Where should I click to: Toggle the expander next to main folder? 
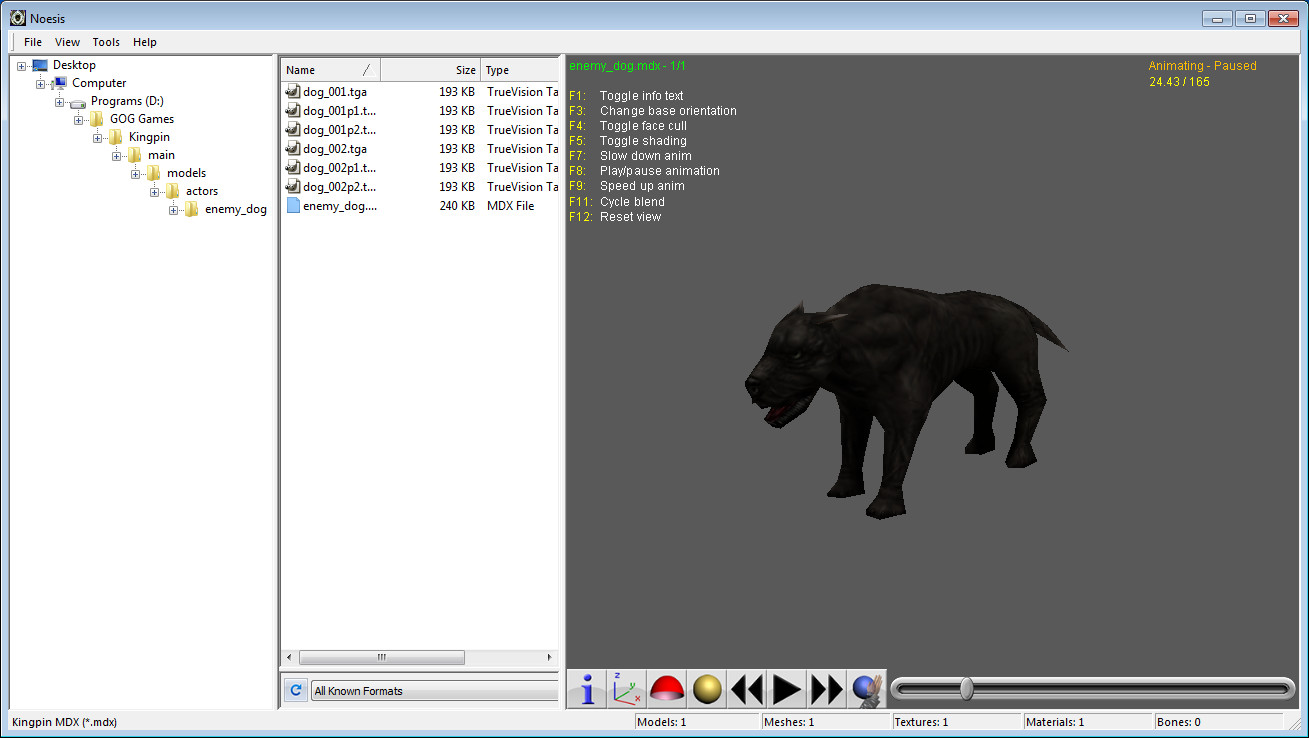tap(117, 156)
